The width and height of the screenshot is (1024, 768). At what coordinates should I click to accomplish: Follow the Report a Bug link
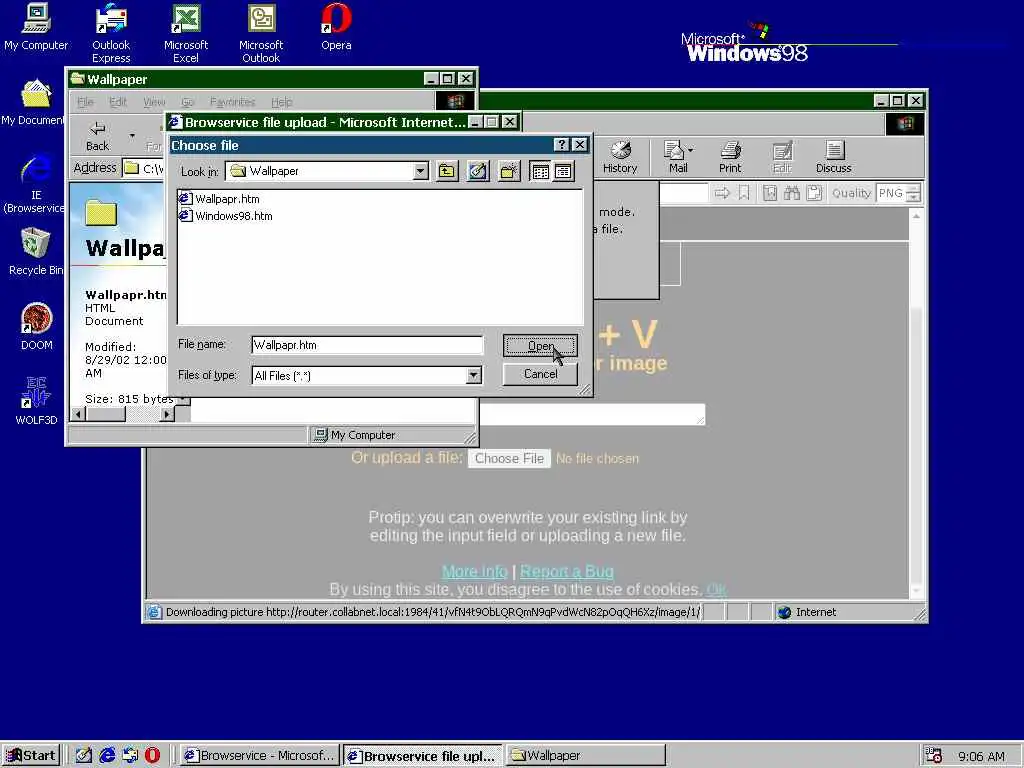tap(567, 571)
